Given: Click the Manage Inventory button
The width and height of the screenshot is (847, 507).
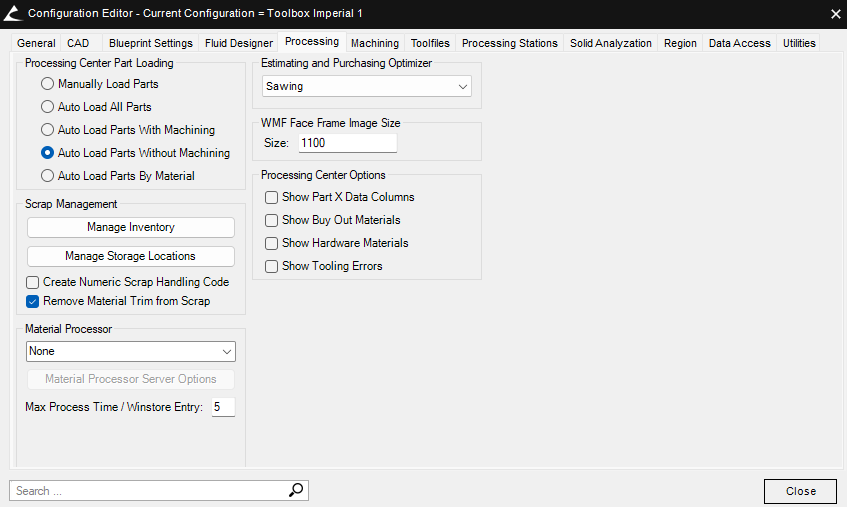Looking at the screenshot, I should (x=130, y=227).
